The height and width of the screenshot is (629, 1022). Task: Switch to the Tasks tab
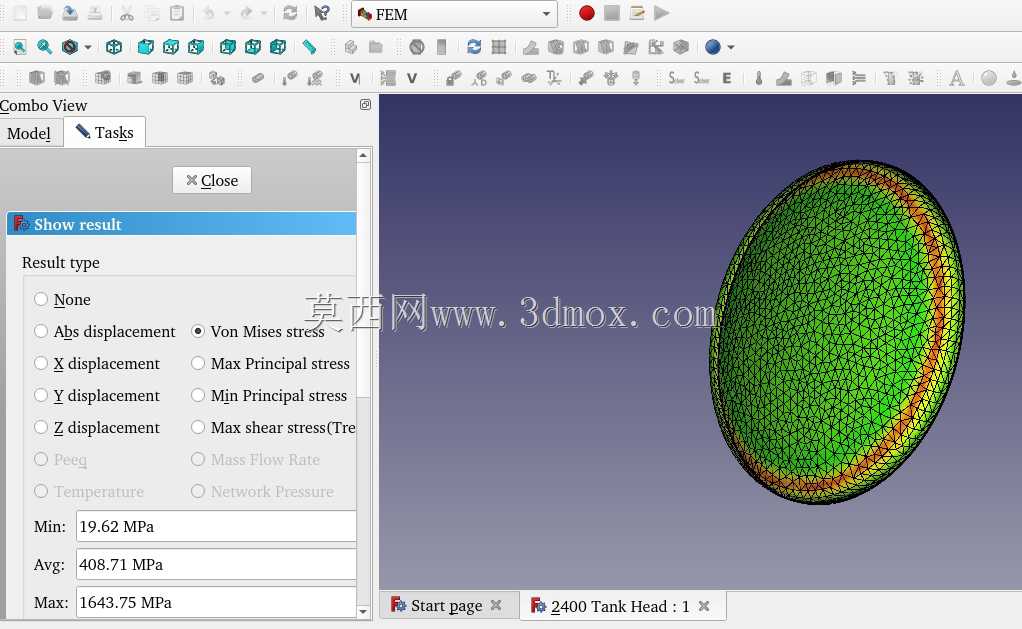(x=104, y=132)
